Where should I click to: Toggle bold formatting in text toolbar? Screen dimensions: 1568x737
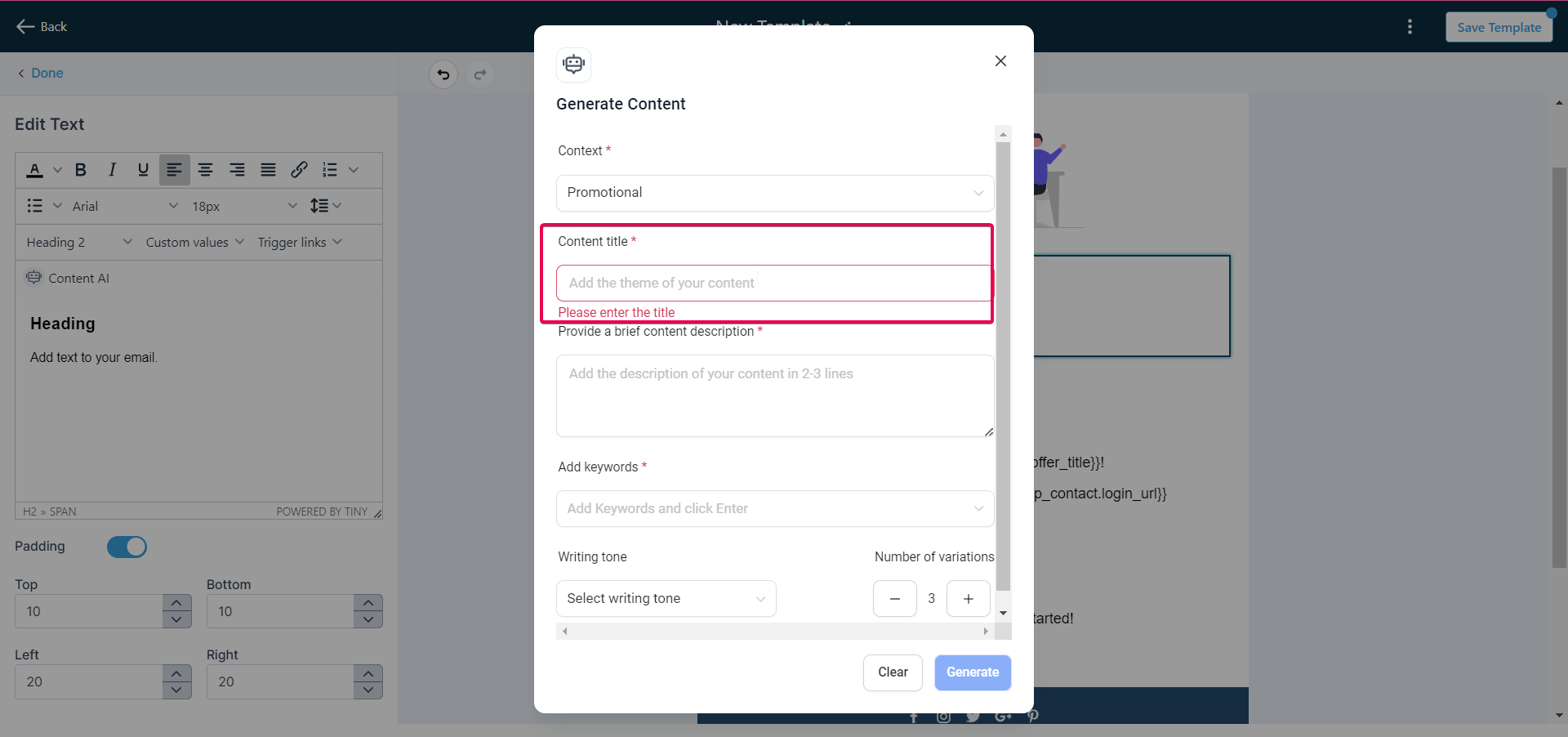(x=81, y=170)
